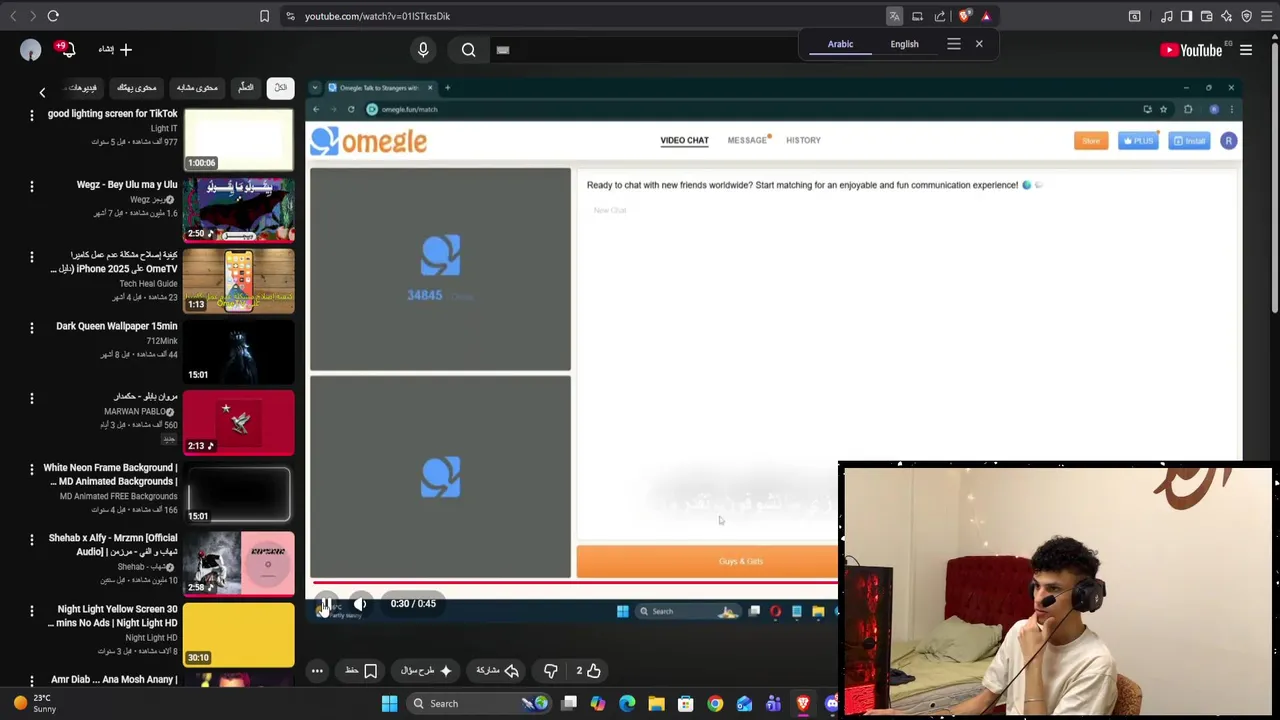Seek on the red video progress bar

575,582
